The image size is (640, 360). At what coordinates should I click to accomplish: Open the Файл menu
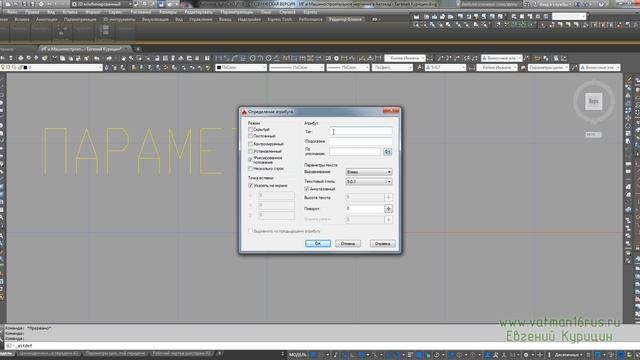tap(12, 12)
